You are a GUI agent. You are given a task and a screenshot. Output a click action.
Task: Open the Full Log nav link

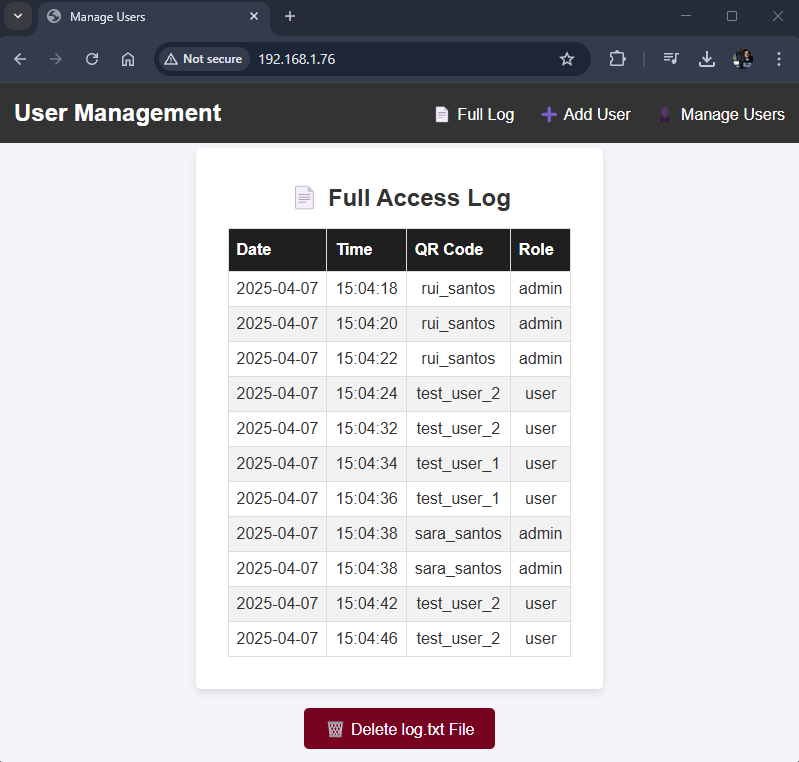pyautogui.click(x=475, y=114)
